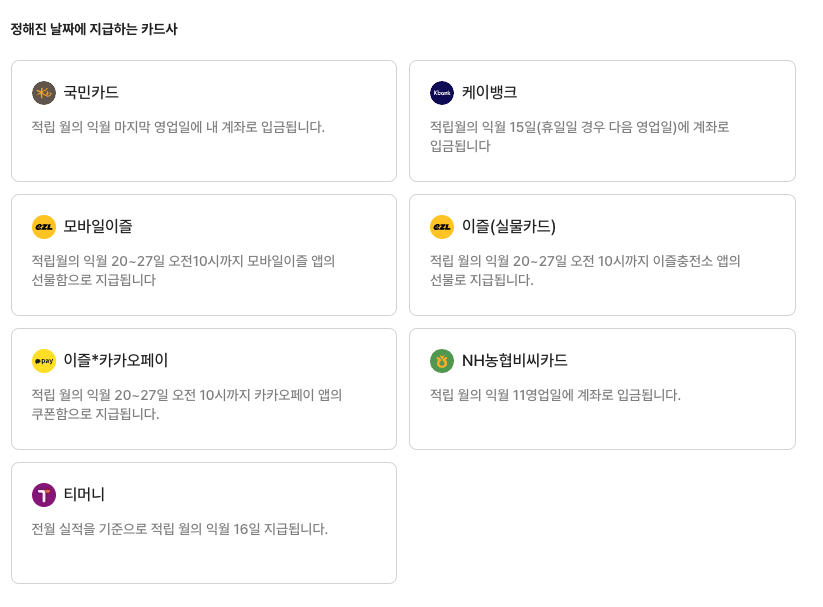Select the 티머니 card panel
The image size is (823, 607).
[204, 522]
